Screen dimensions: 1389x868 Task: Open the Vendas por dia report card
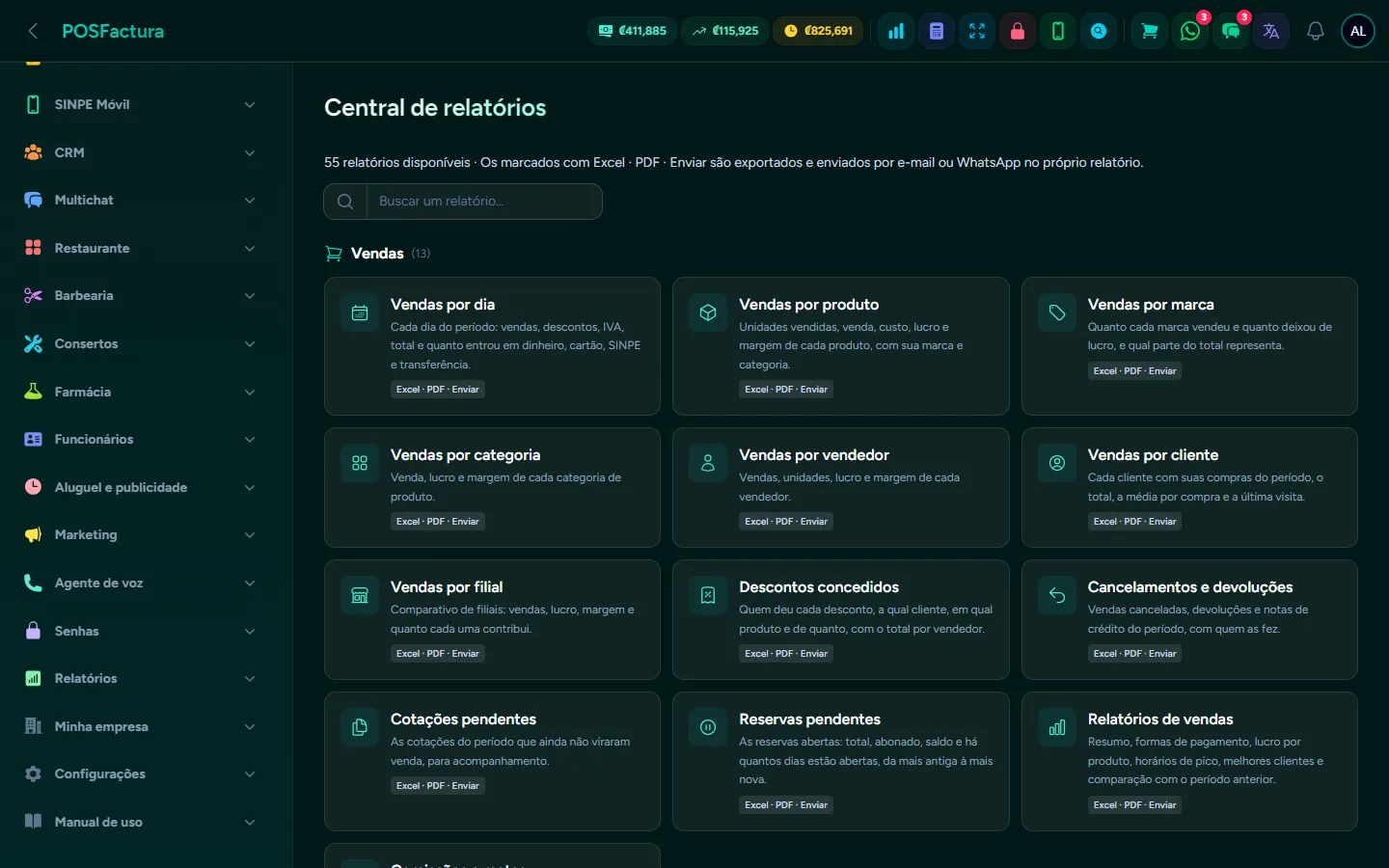coord(492,346)
